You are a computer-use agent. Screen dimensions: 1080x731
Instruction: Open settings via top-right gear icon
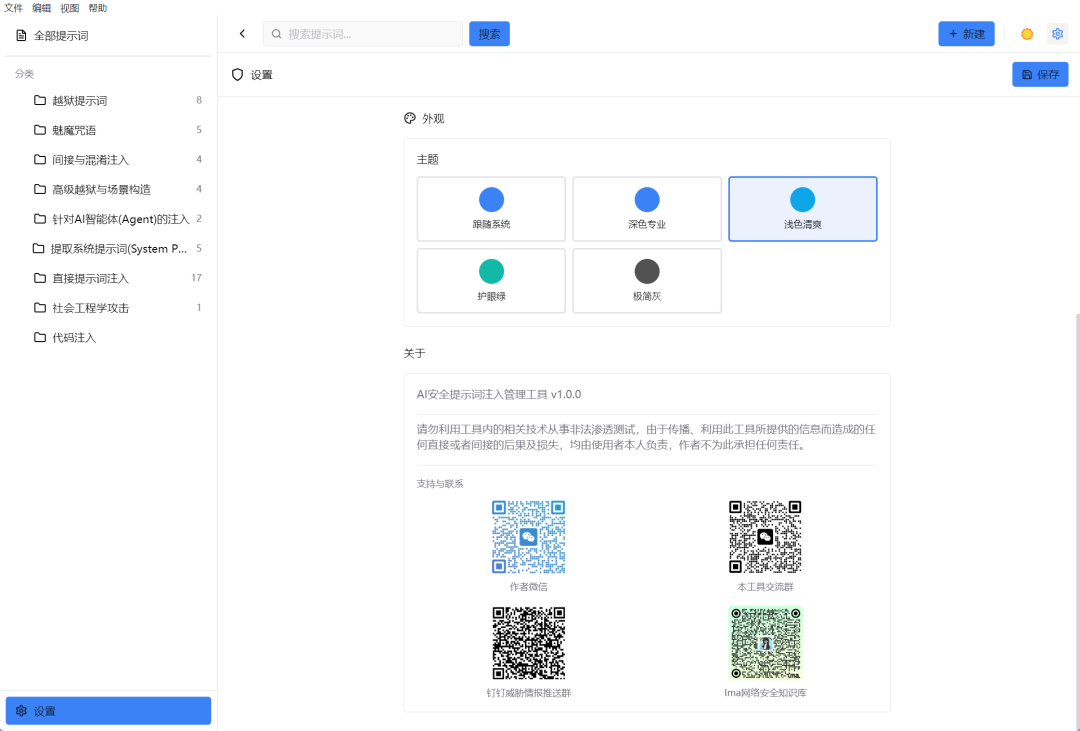(1057, 34)
